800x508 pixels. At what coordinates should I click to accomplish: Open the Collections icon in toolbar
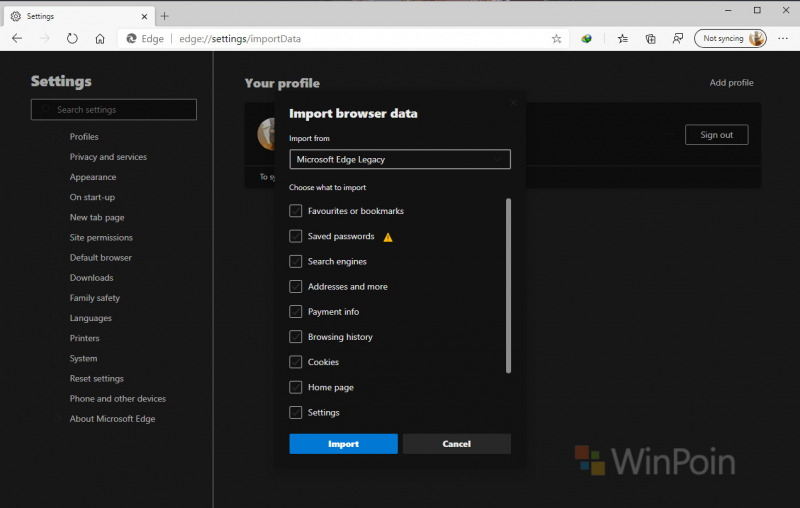click(651, 39)
